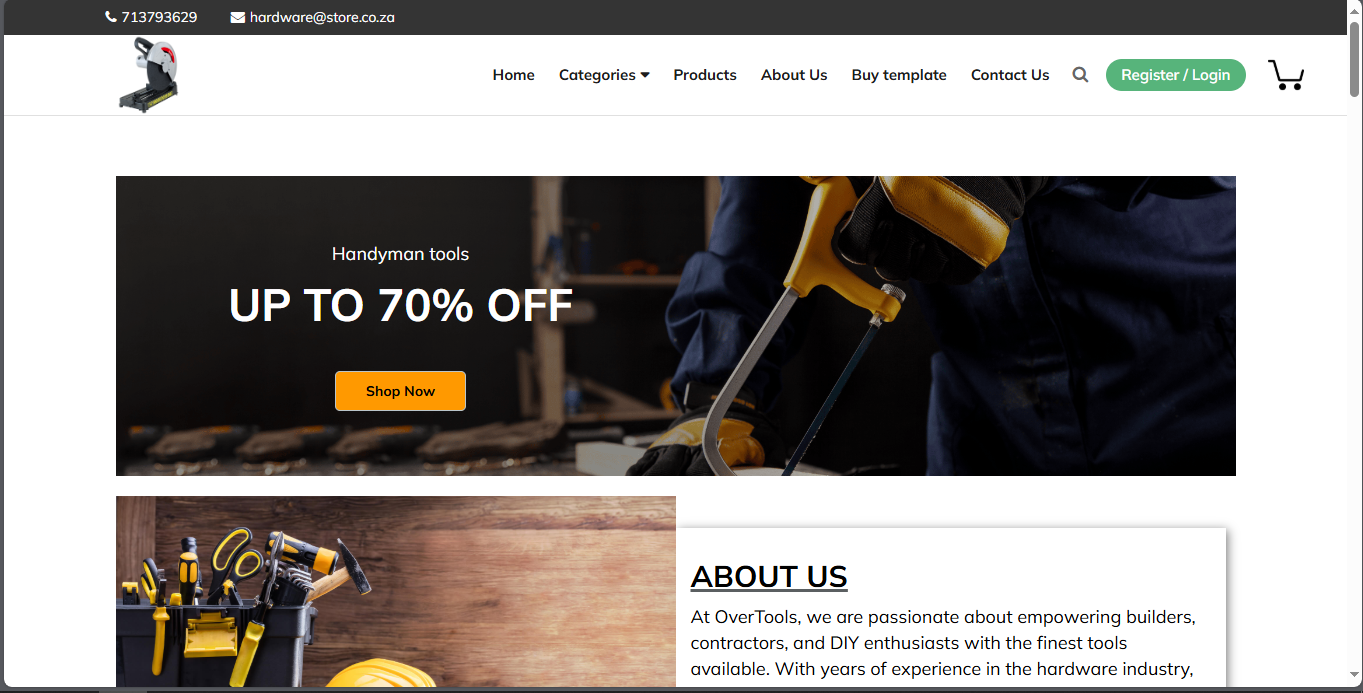1363x693 pixels.
Task: Click the handyman hacksaw banner image
Action: (676, 326)
